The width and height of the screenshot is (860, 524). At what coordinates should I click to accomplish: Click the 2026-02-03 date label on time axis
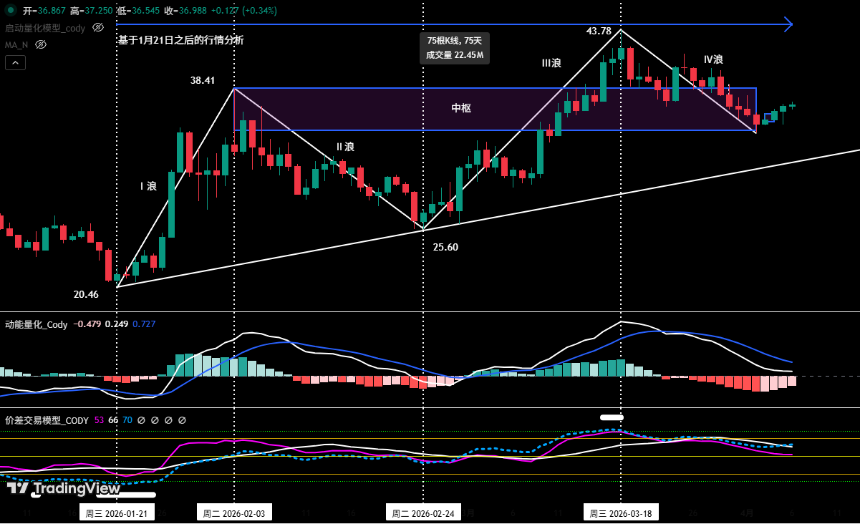tap(234, 513)
